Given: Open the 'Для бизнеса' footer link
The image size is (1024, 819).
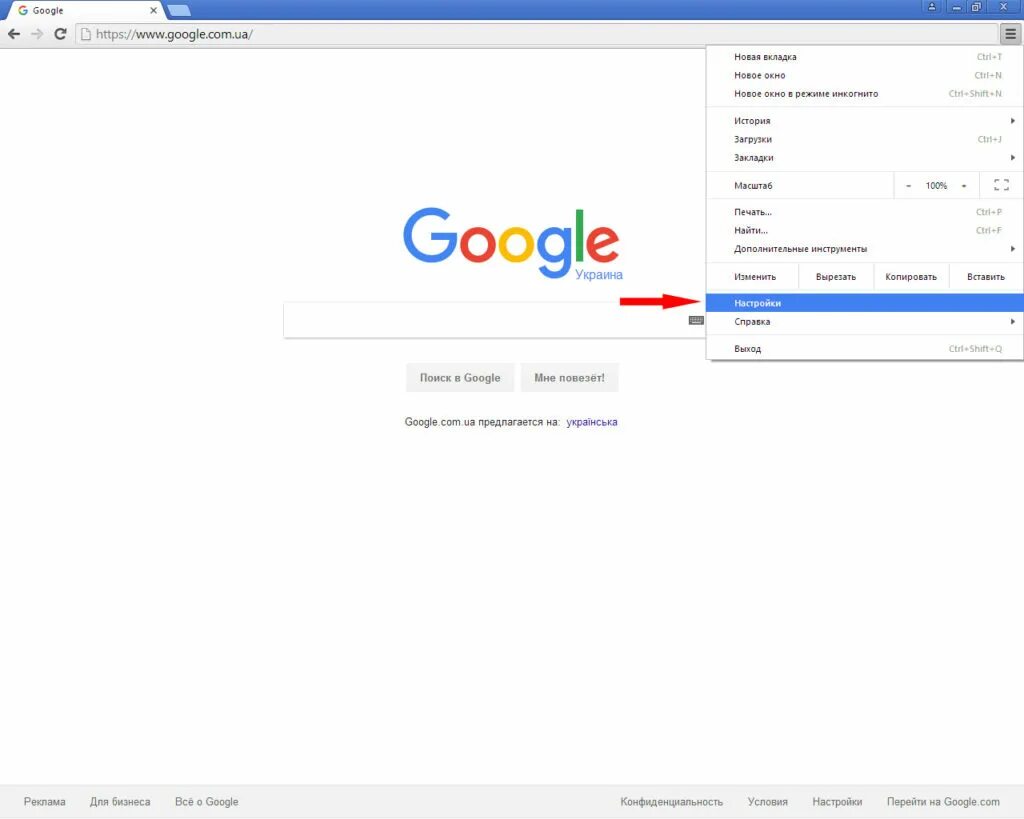Looking at the screenshot, I should pyautogui.click(x=120, y=801).
